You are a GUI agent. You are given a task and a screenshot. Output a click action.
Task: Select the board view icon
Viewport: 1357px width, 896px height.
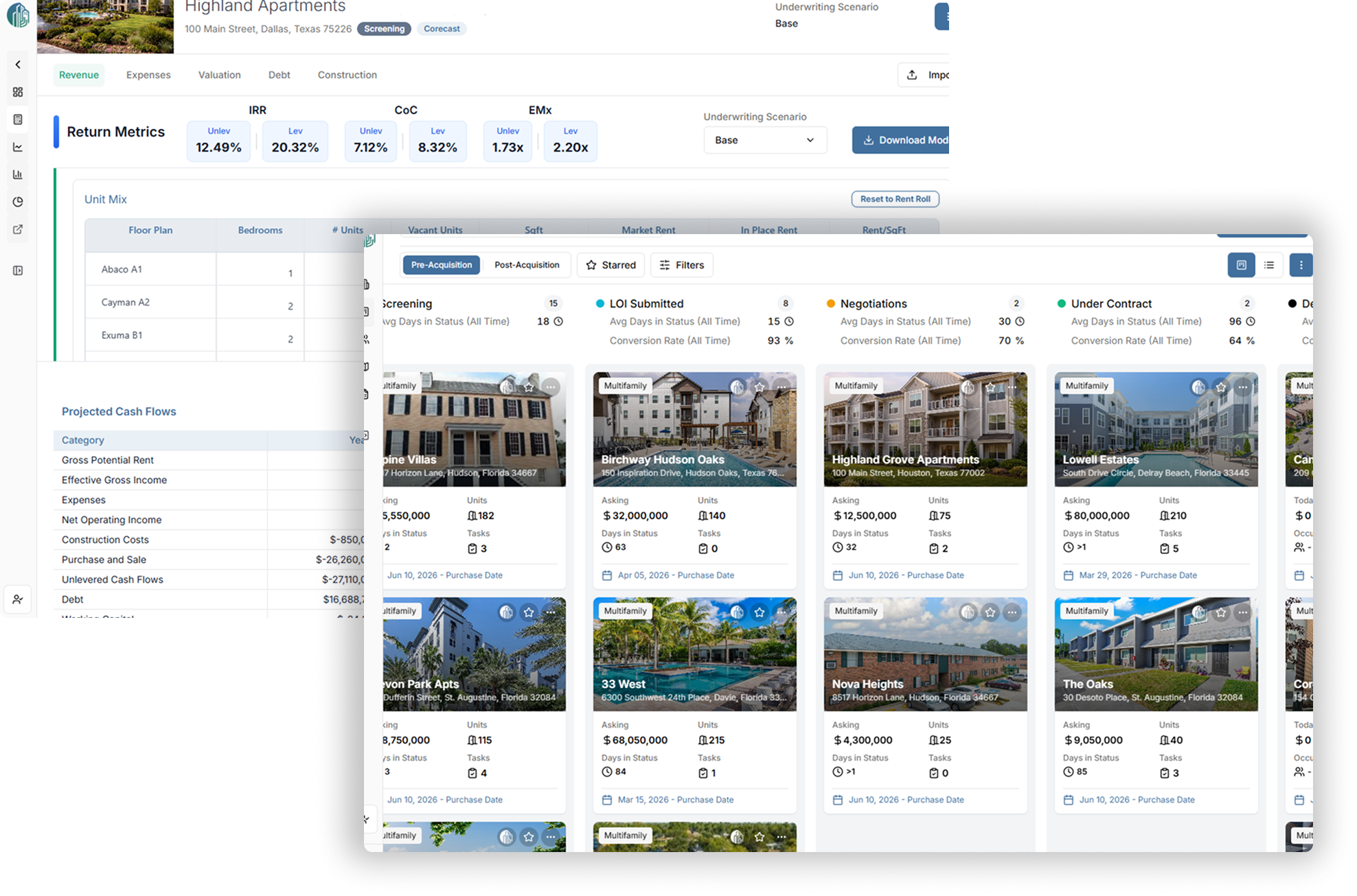1241,265
